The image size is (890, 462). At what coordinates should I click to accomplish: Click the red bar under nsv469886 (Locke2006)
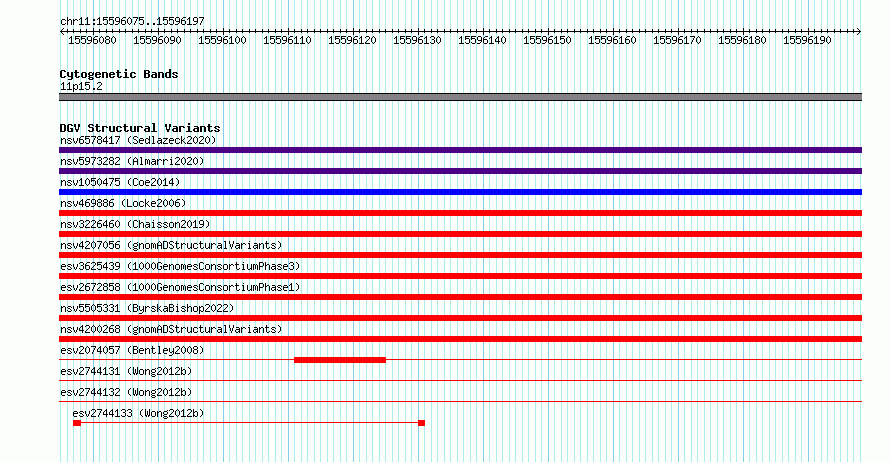click(460, 213)
